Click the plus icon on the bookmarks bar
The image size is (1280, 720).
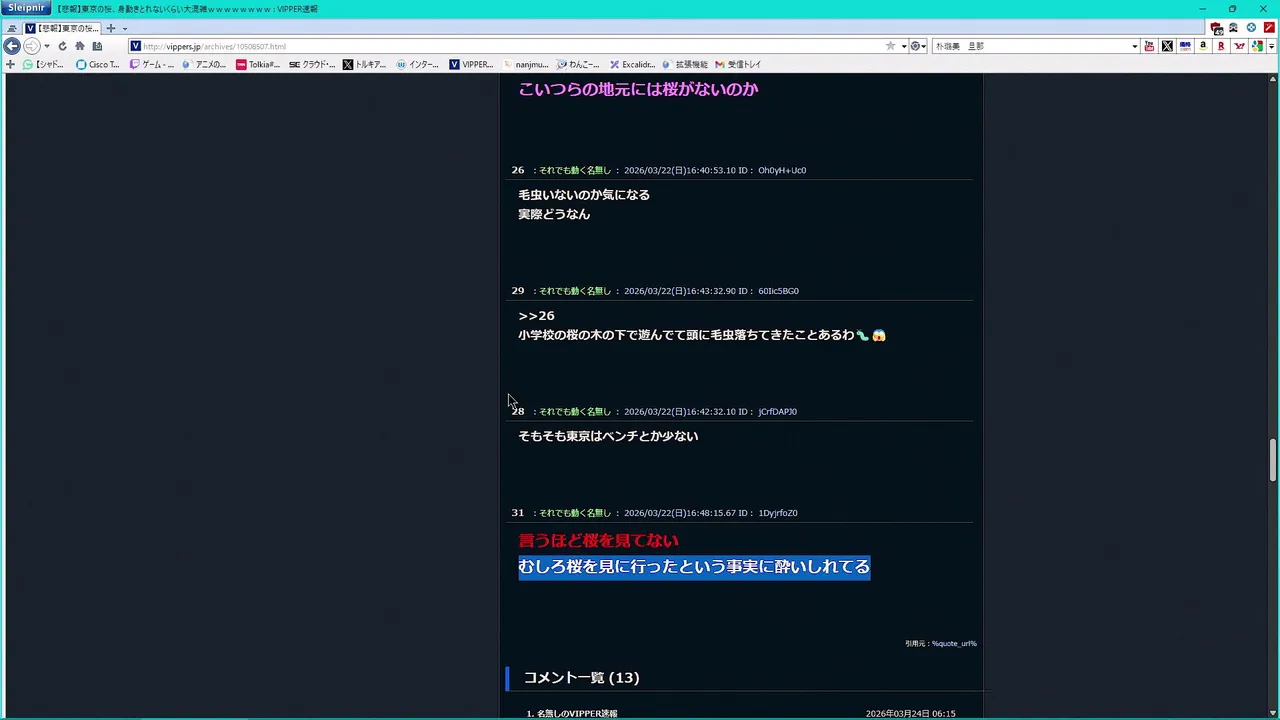click(x=10, y=64)
